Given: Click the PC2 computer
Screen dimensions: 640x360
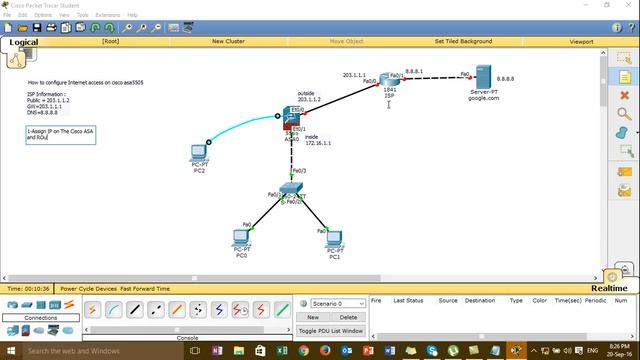Looking at the screenshot, I should tap(199, 153).
